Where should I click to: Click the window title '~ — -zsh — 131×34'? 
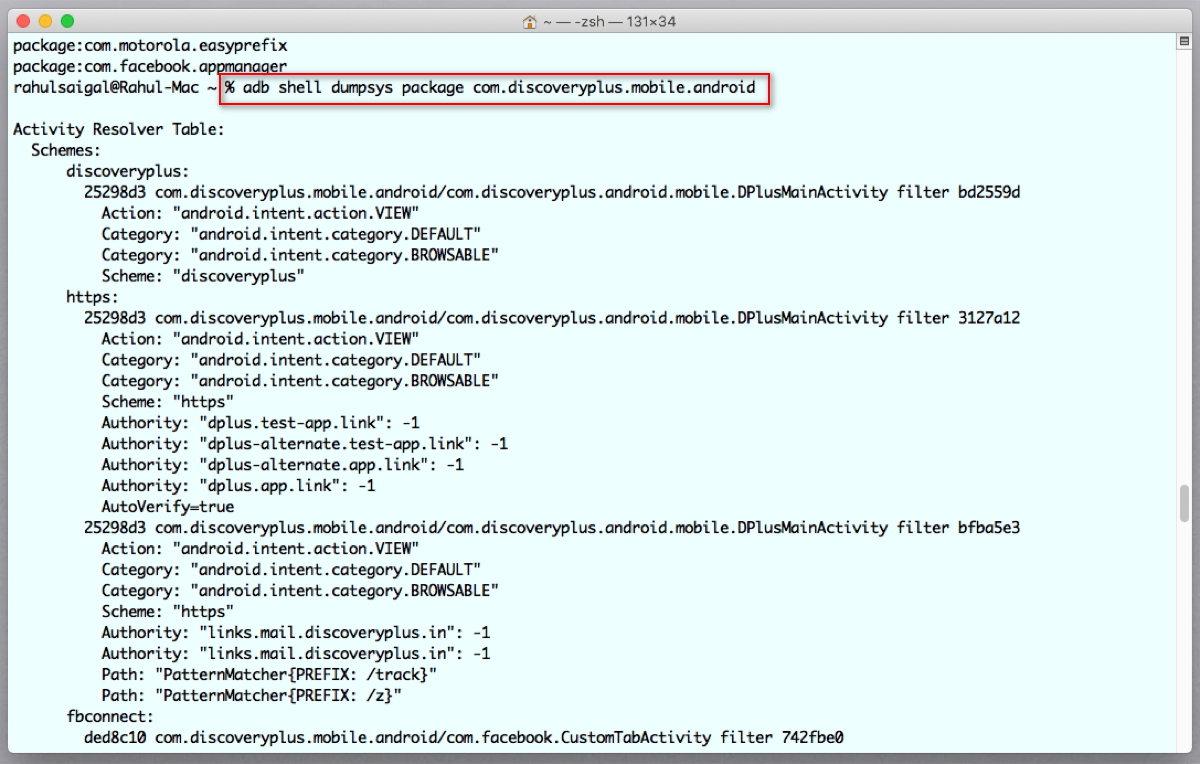point(610,21)
